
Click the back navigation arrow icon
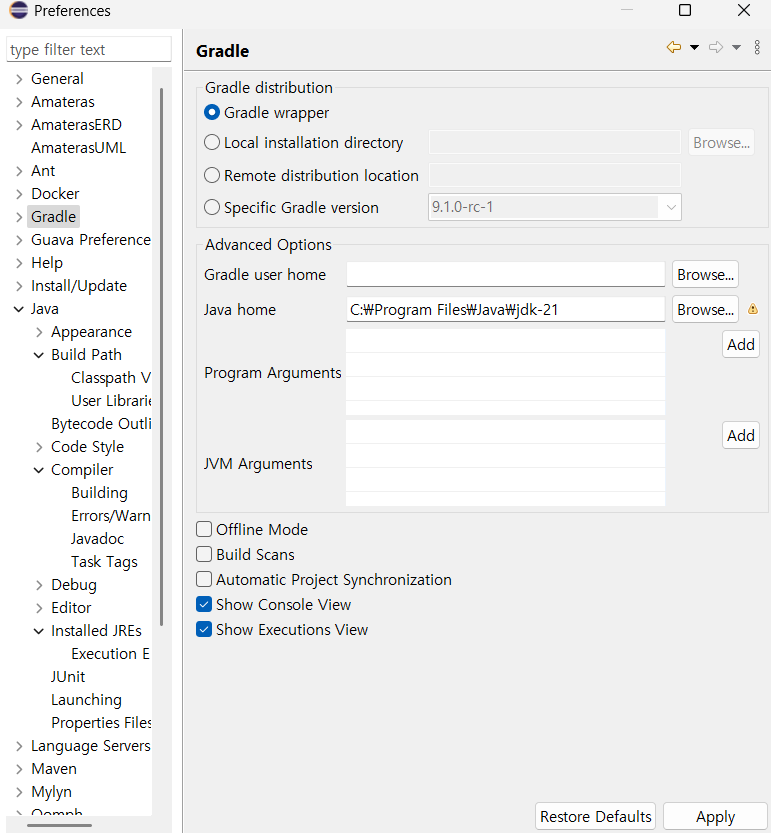(x=674, y=47)
